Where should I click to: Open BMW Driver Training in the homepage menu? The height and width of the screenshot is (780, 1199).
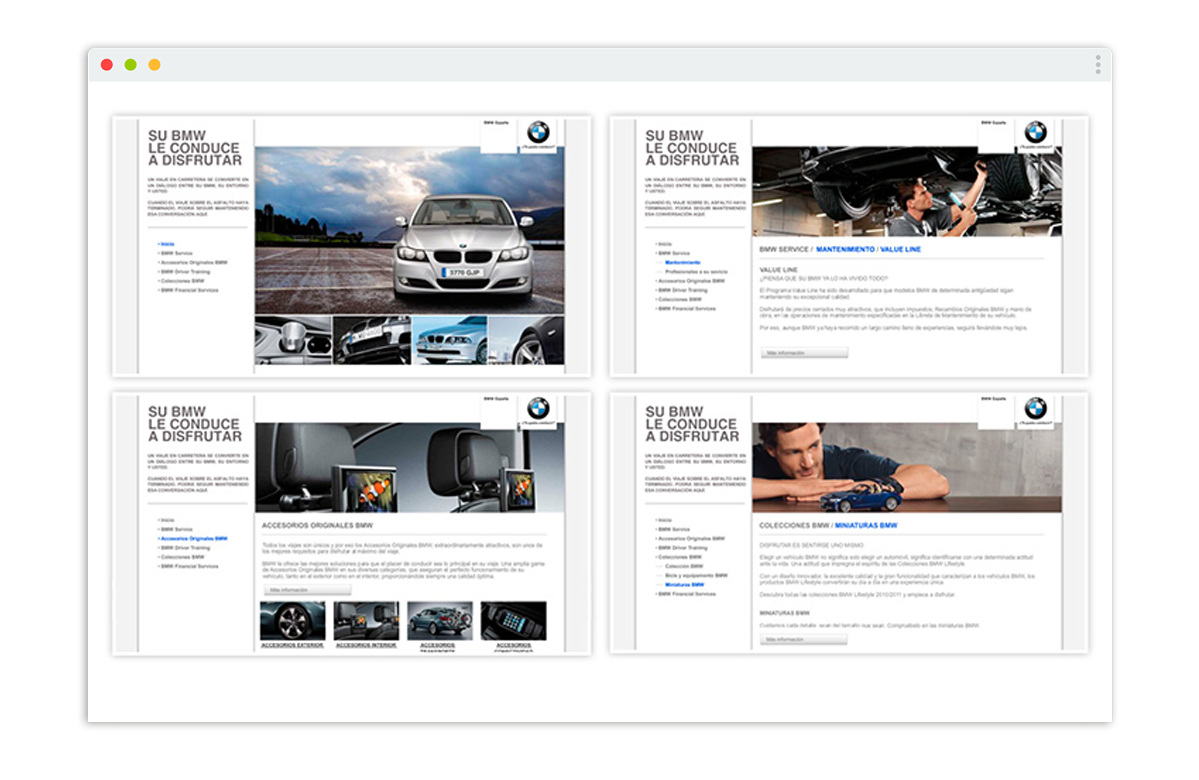click(185, 272)
